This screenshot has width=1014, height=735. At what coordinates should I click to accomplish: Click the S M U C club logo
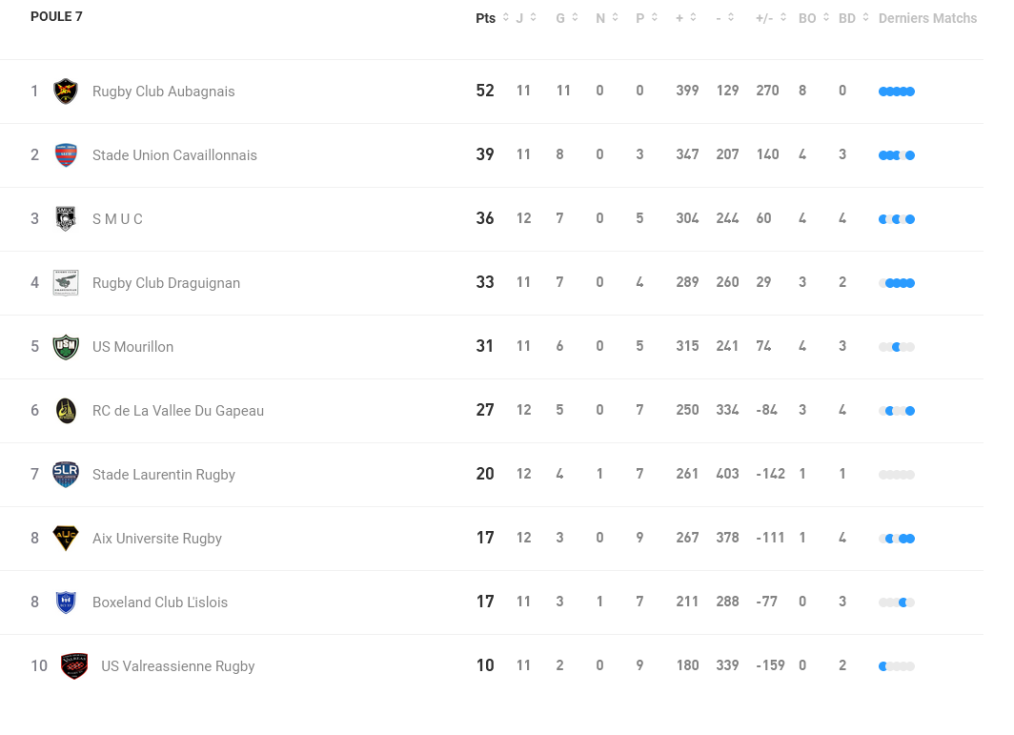click(66, 219)
